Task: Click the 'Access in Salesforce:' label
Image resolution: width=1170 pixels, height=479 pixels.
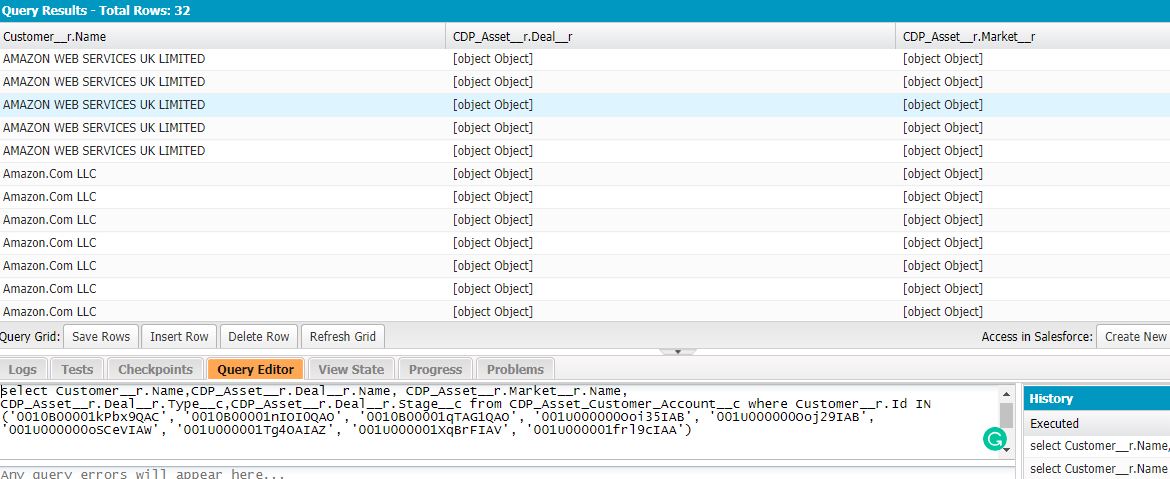Action: coord(1036,336)
